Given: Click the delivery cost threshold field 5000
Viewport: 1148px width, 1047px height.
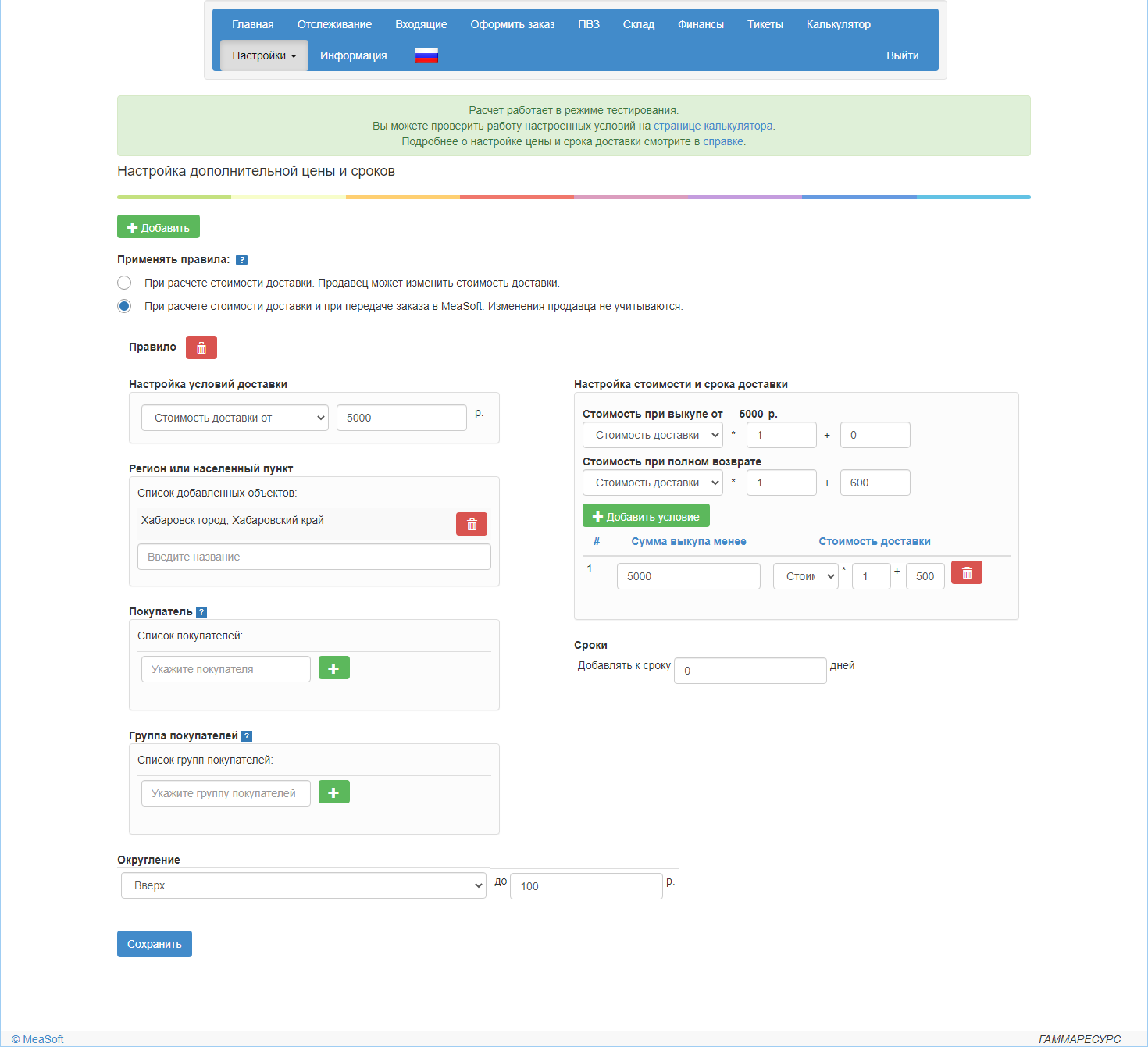Looking at the screenshot, I should pyautogui.click(x=401, y=418).
